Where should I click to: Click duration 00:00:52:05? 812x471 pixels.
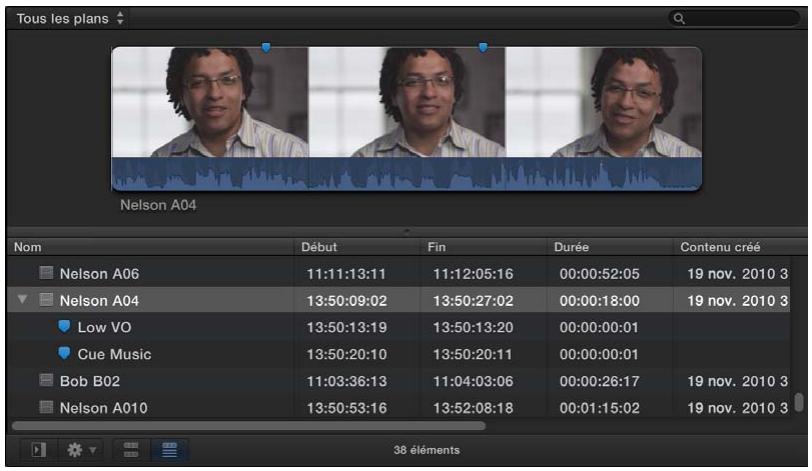599,274
